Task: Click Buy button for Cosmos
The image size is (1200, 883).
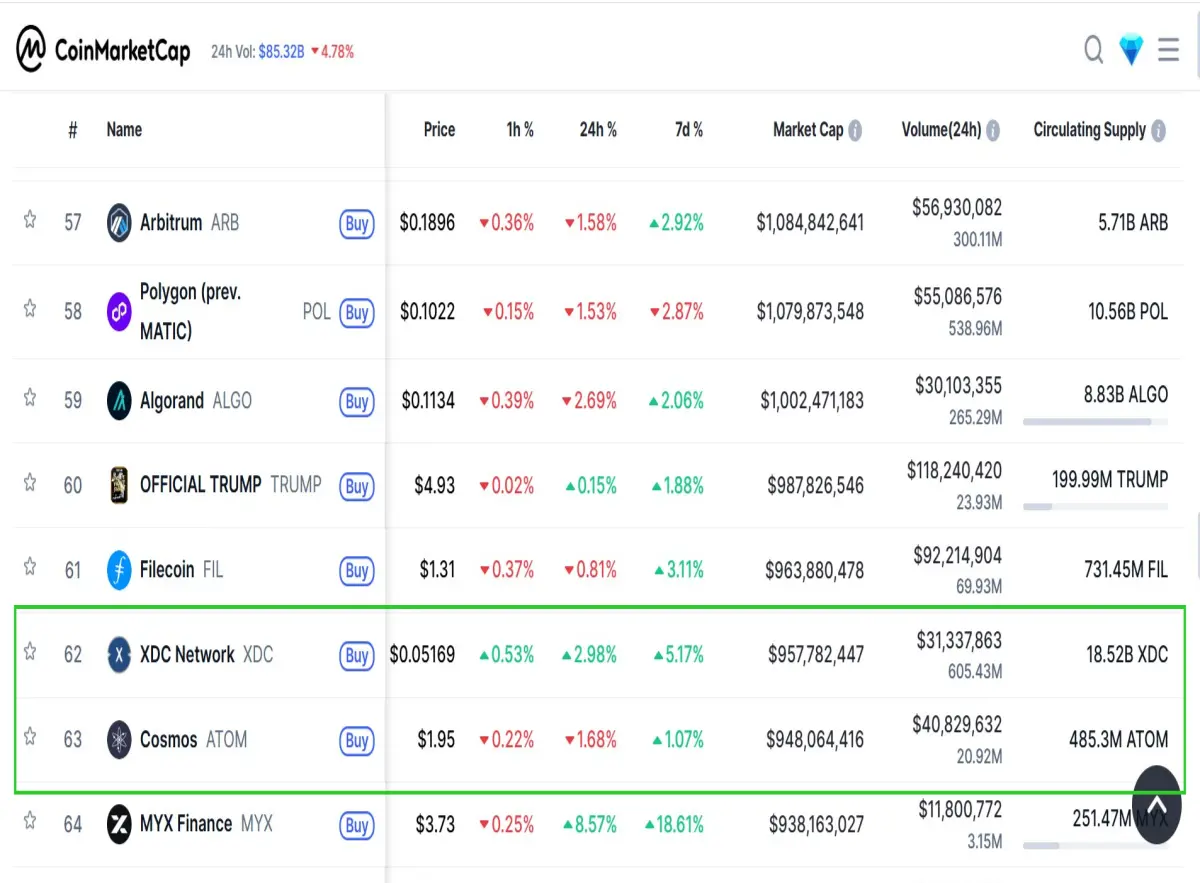Action: pos(357,741)
